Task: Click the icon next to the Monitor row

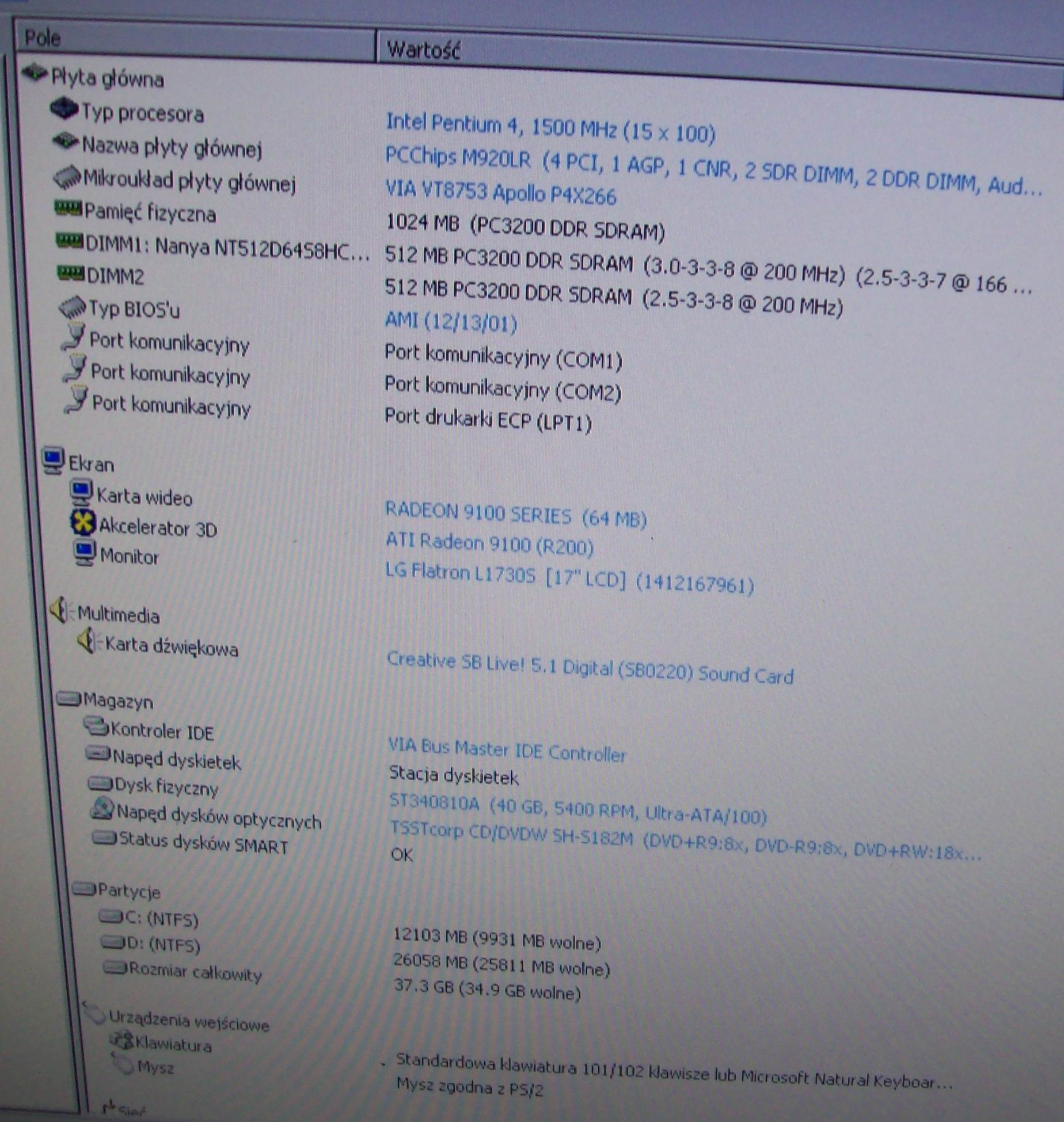Action: [x=85, y=553]
